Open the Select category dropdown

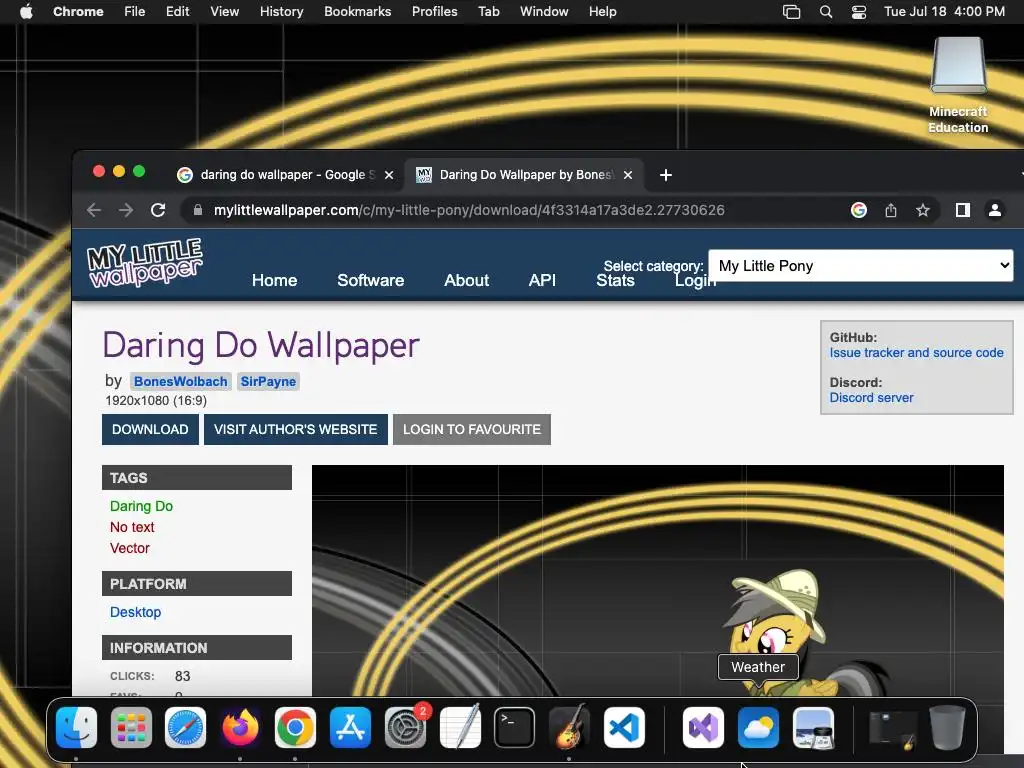861,266
